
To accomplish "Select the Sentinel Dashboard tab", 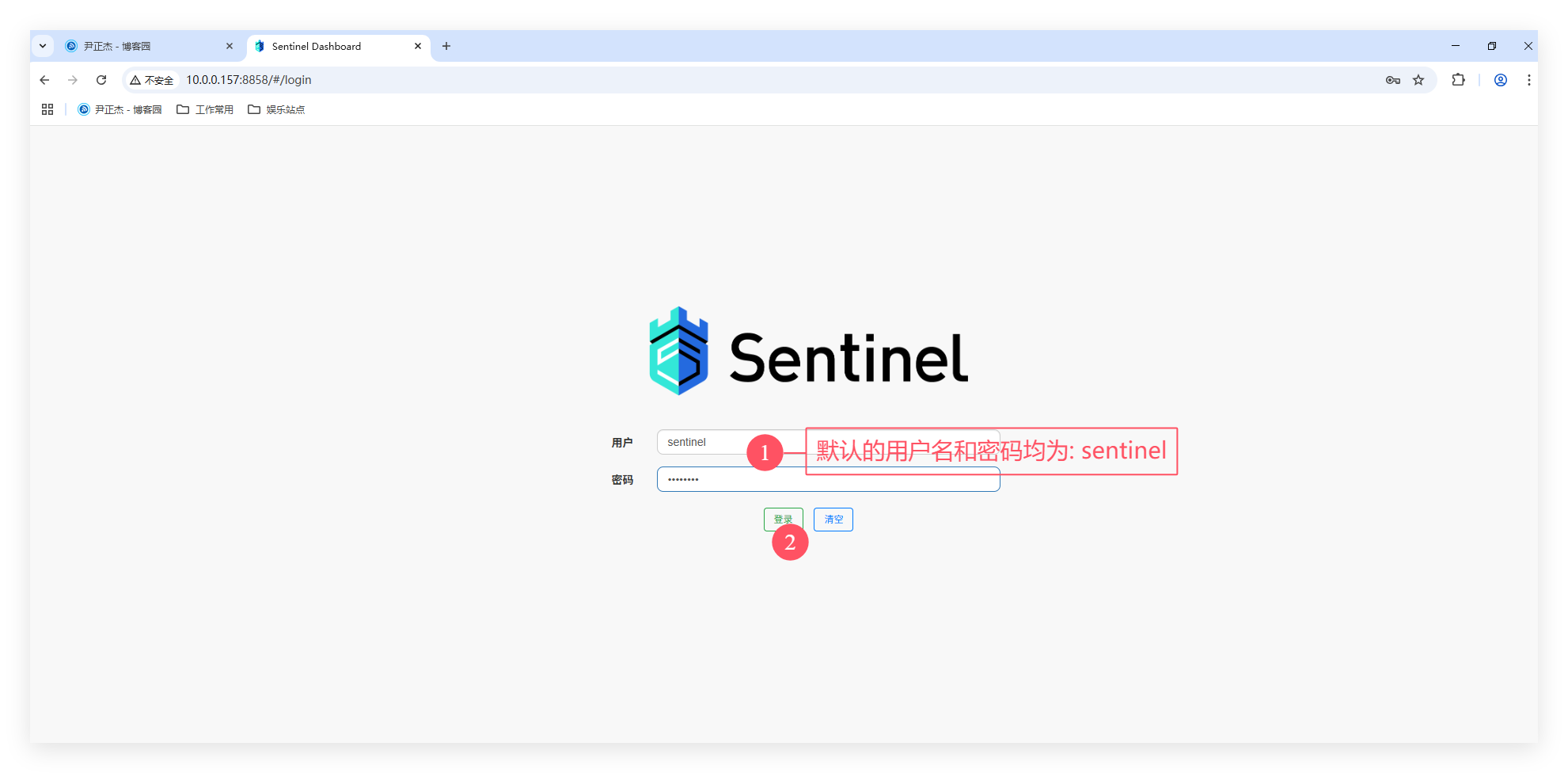I will click(332, 46).
